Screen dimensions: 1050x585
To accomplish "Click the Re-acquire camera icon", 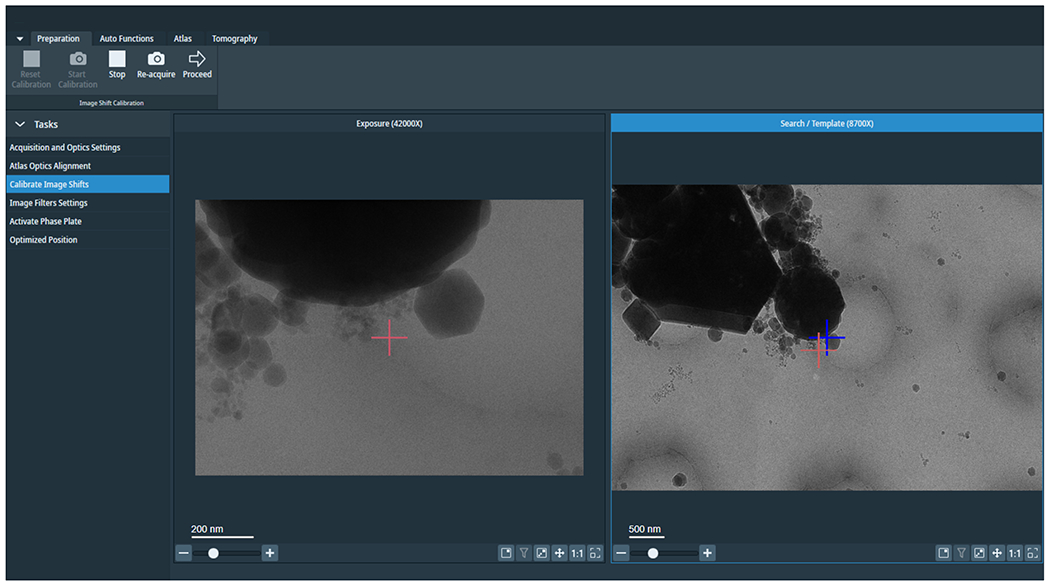I will pos(156,60).
